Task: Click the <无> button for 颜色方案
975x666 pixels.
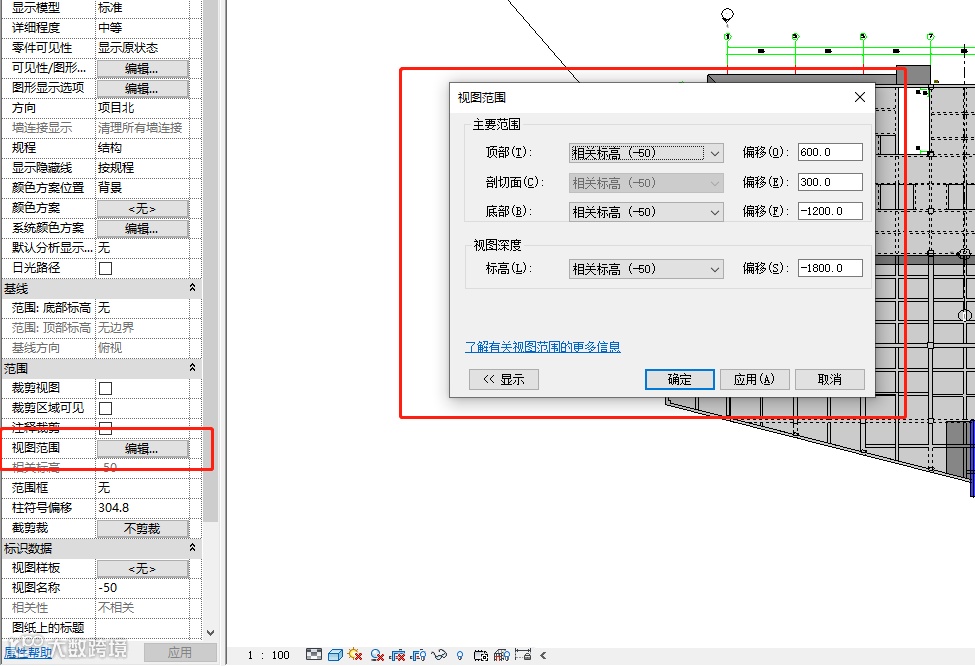Action: coord(142,208)
